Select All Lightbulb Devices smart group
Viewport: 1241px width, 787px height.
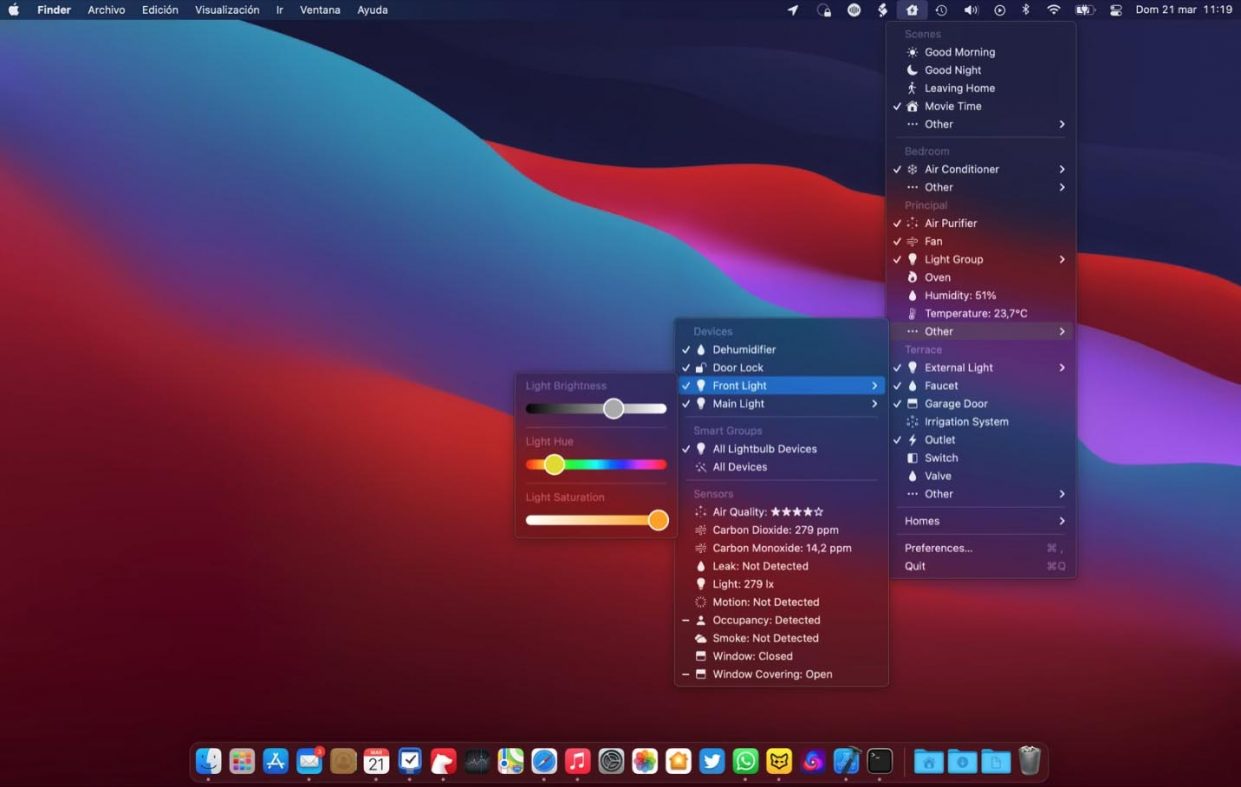(764, 449)
